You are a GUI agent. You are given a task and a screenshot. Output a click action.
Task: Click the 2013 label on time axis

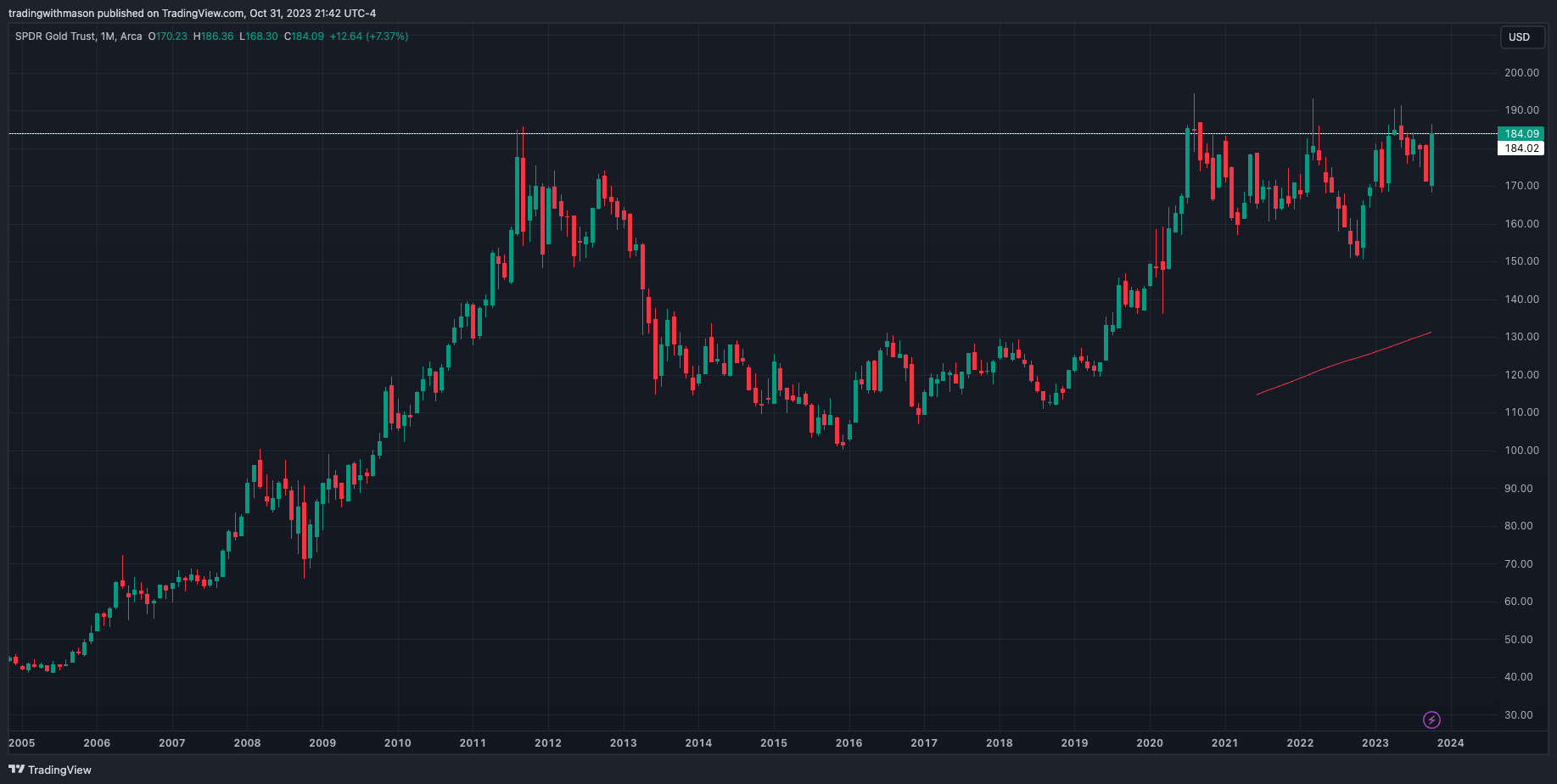pyautogui.click(x=624, y=743)
